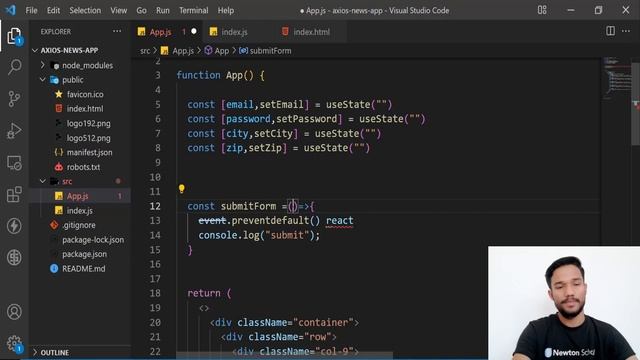Open the View menu
Screen dimensions: 640x360
(x=118, y=11)
